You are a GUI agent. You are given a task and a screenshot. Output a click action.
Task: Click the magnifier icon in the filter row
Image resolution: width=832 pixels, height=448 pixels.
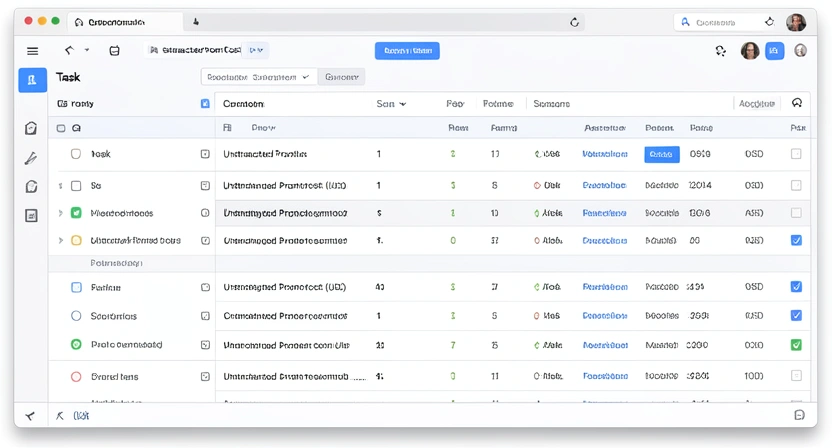pyautogui.click(x=76, y=128)
